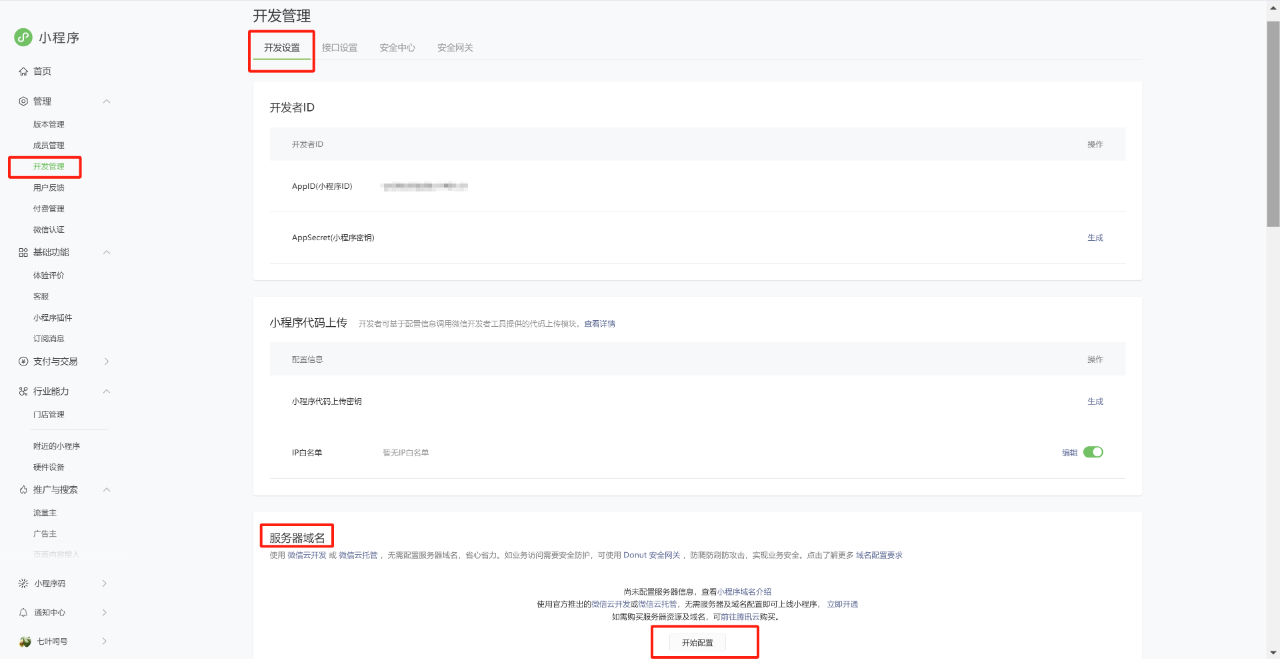
Task: Expand the 通知中心 menu arrow
Action: (x=105, y=612)
